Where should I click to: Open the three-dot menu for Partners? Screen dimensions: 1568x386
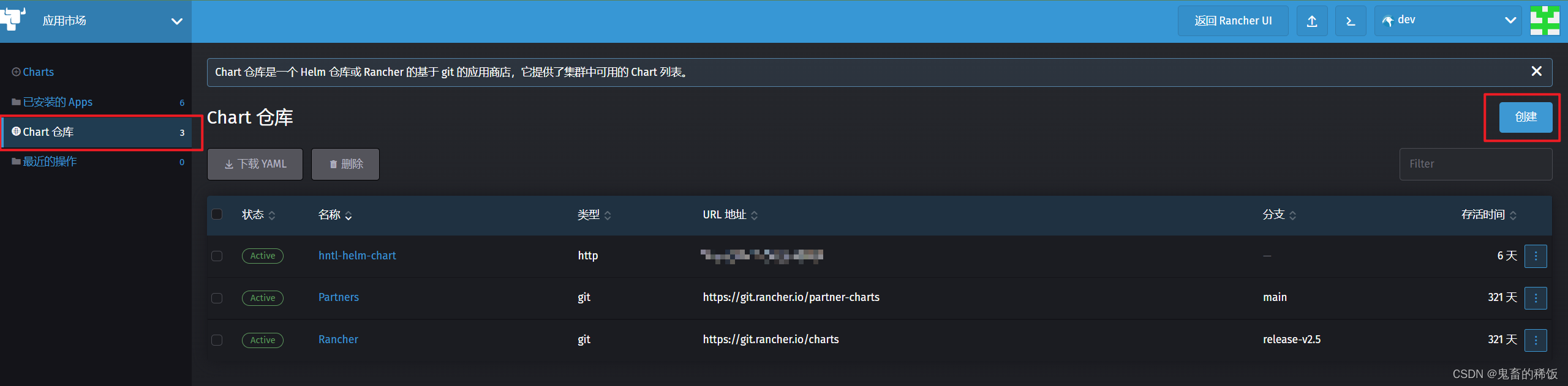click(1536, 298)
